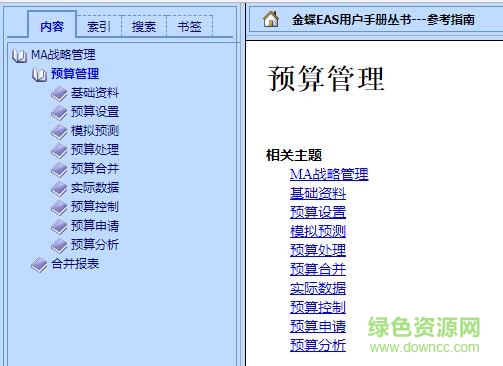
Task: Follow the 预算设置 related topic link
Action: 318,212
